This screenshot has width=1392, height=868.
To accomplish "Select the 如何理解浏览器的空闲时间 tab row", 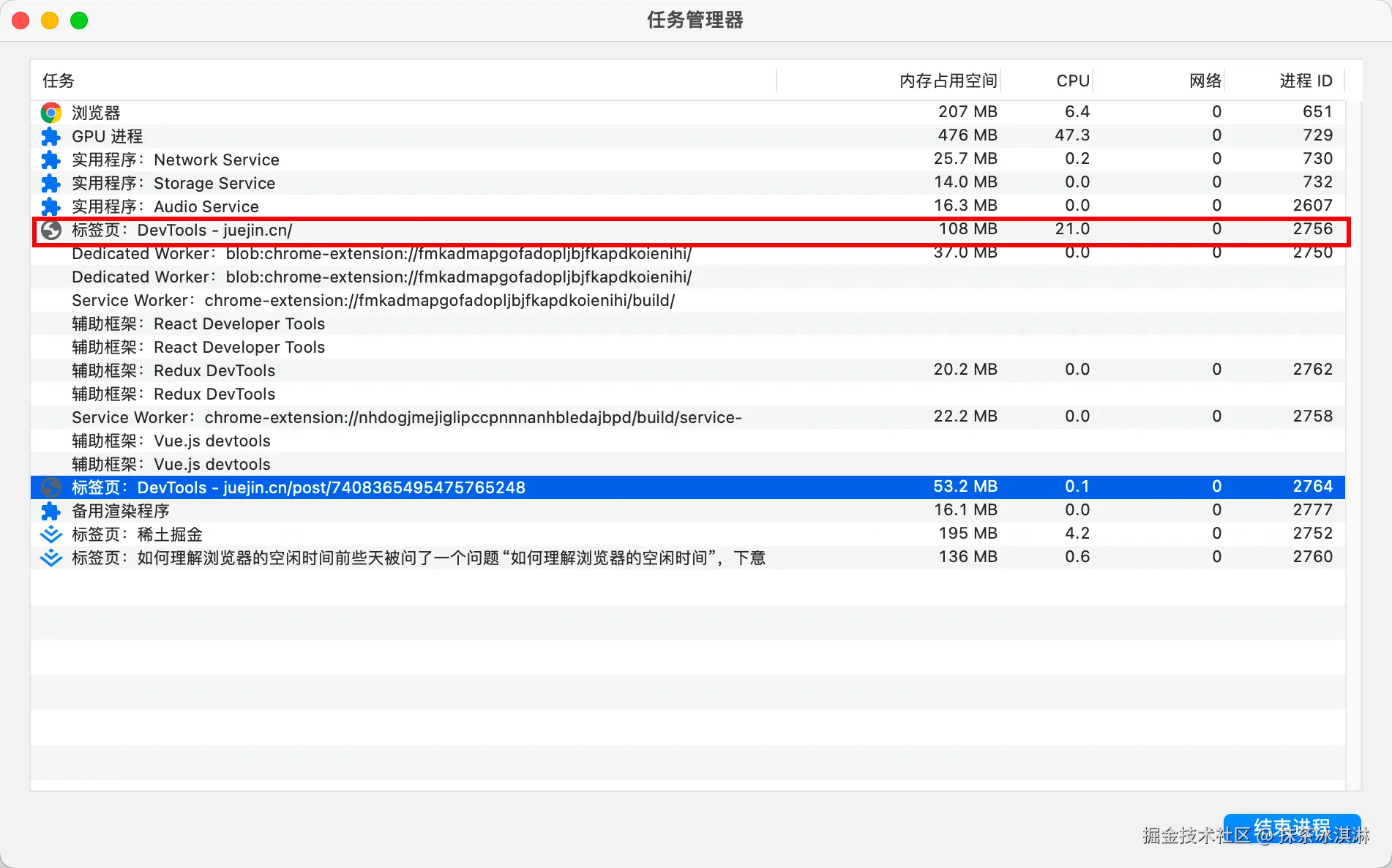I will (688, 558).
